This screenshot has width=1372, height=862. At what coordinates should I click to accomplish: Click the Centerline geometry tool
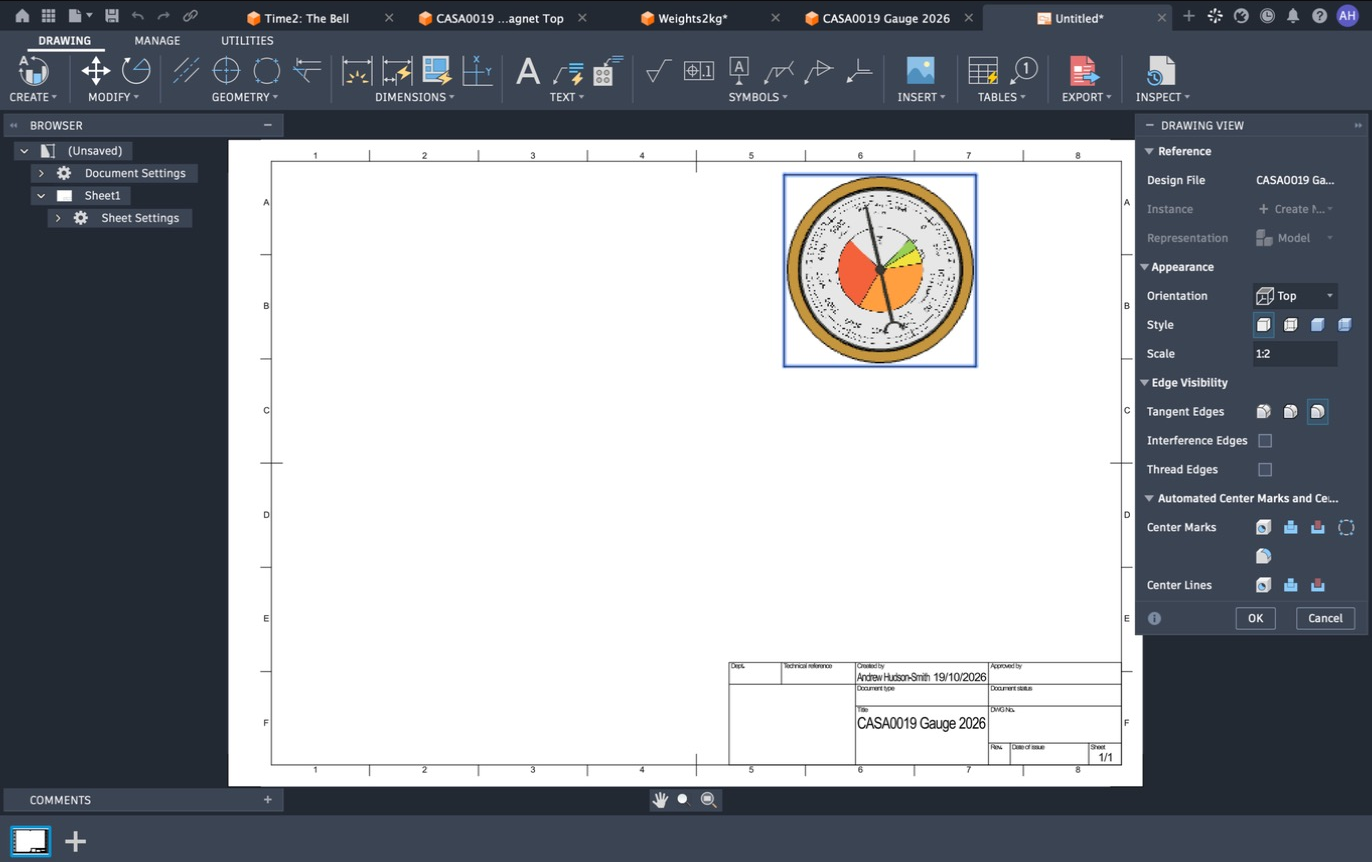[x=187, y=71]
